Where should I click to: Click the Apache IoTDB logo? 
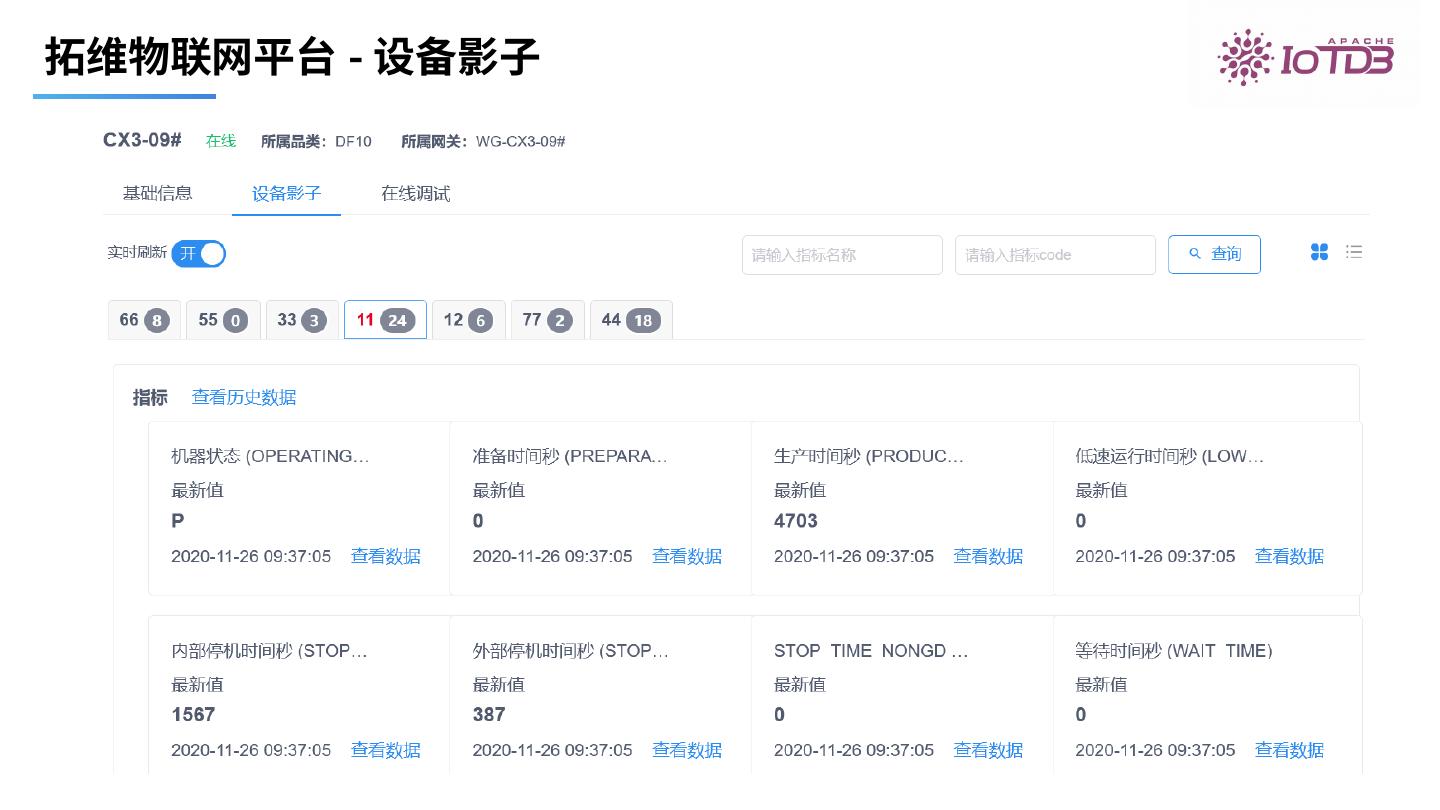1304,57
